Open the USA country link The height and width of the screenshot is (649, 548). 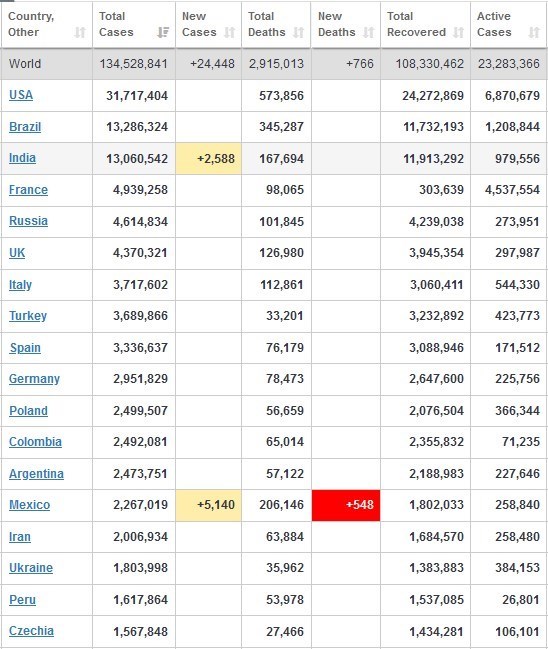click(21, 95)
